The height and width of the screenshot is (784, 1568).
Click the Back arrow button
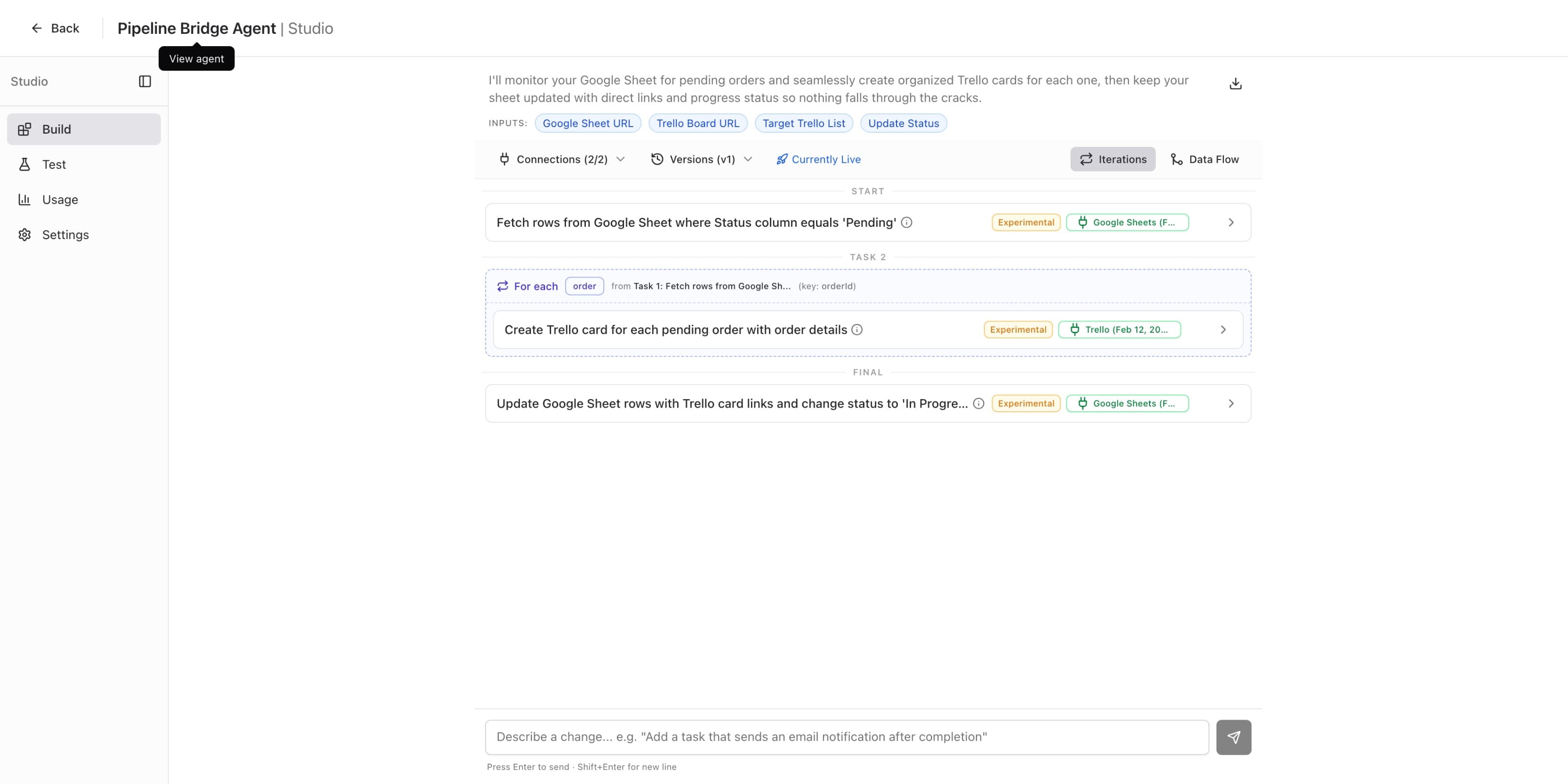pyautogui.click(x=55, y=28)
